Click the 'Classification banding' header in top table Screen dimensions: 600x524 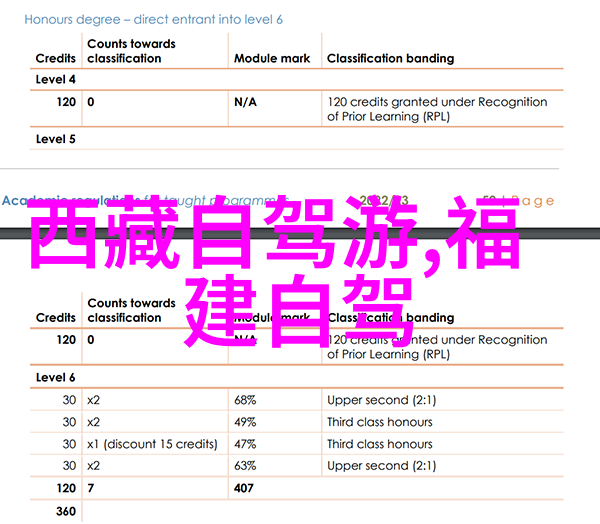point(390,59)
